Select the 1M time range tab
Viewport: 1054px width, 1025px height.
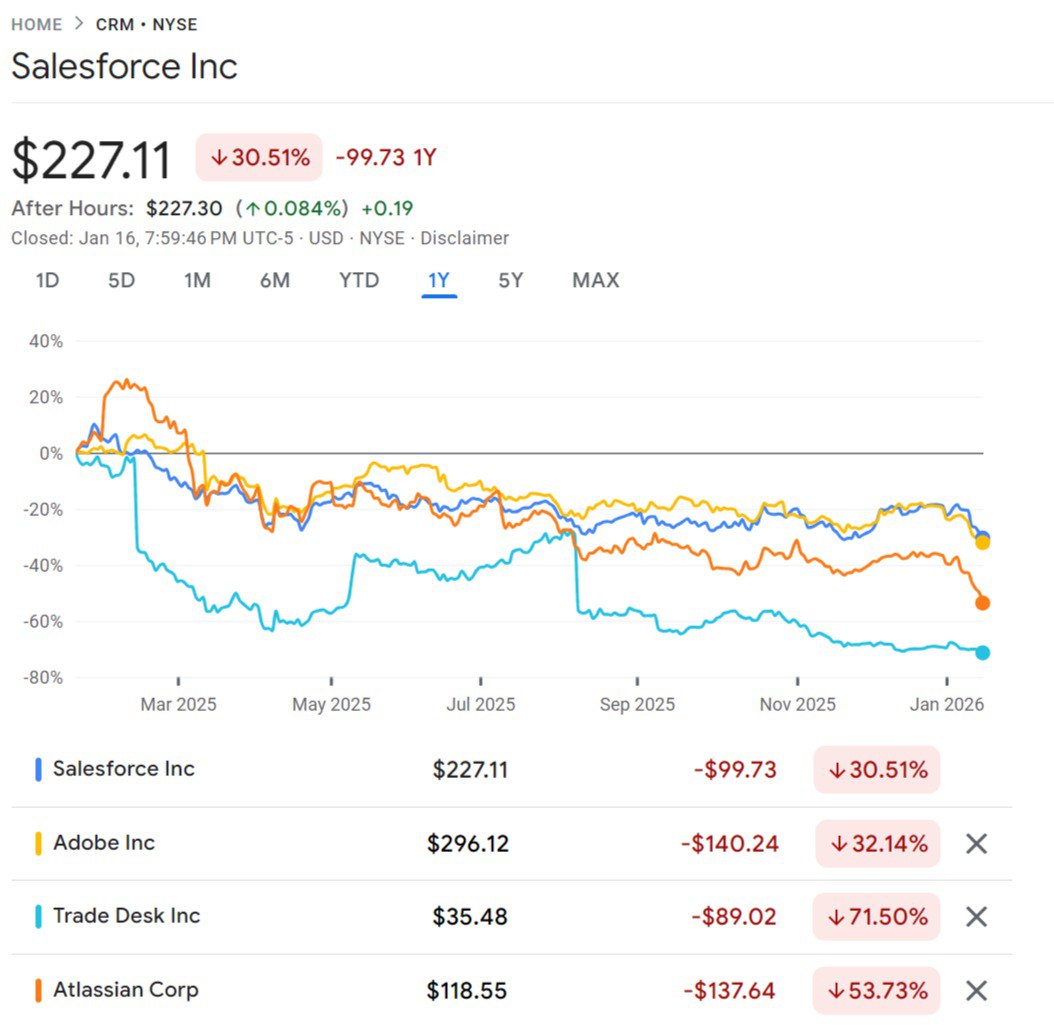pyautogui.click(x=197, y=280)
